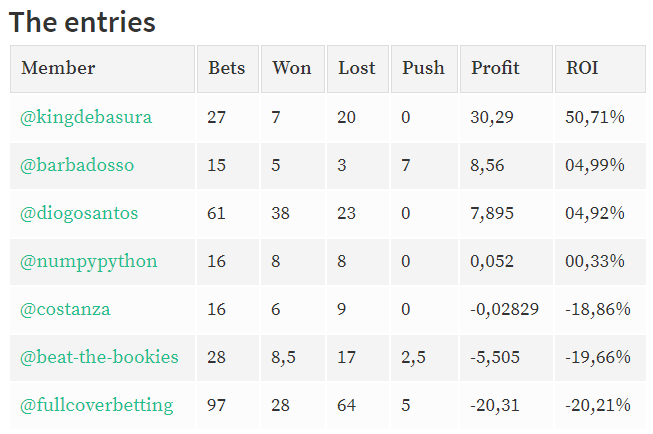Open the @beat-the-bookies member link
Screen dimensions: 653x434
(99, 357)
